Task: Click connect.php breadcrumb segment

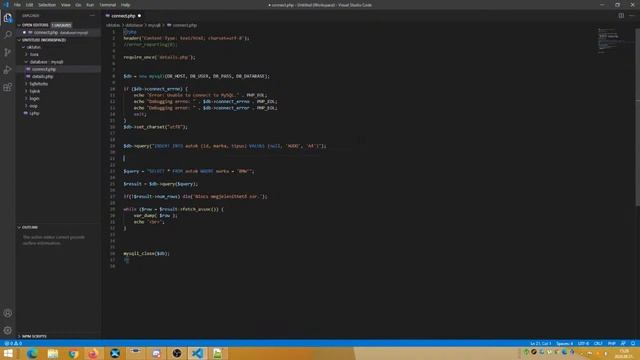Action: click(182, 25)
